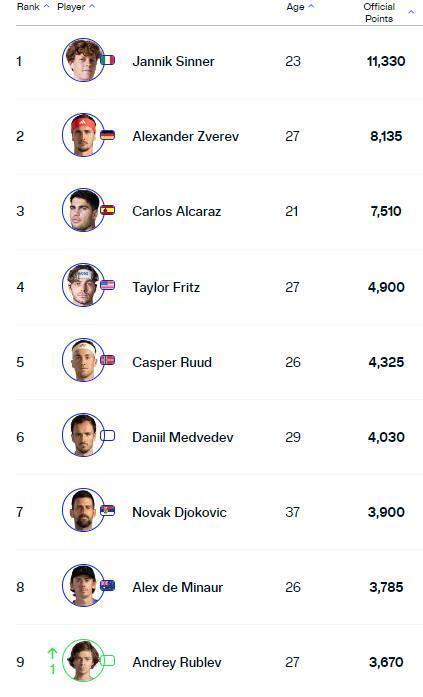Viewport: 423px width, 697px height.
Task: Open Alexander Zverev's player name link
Action: 185,136
